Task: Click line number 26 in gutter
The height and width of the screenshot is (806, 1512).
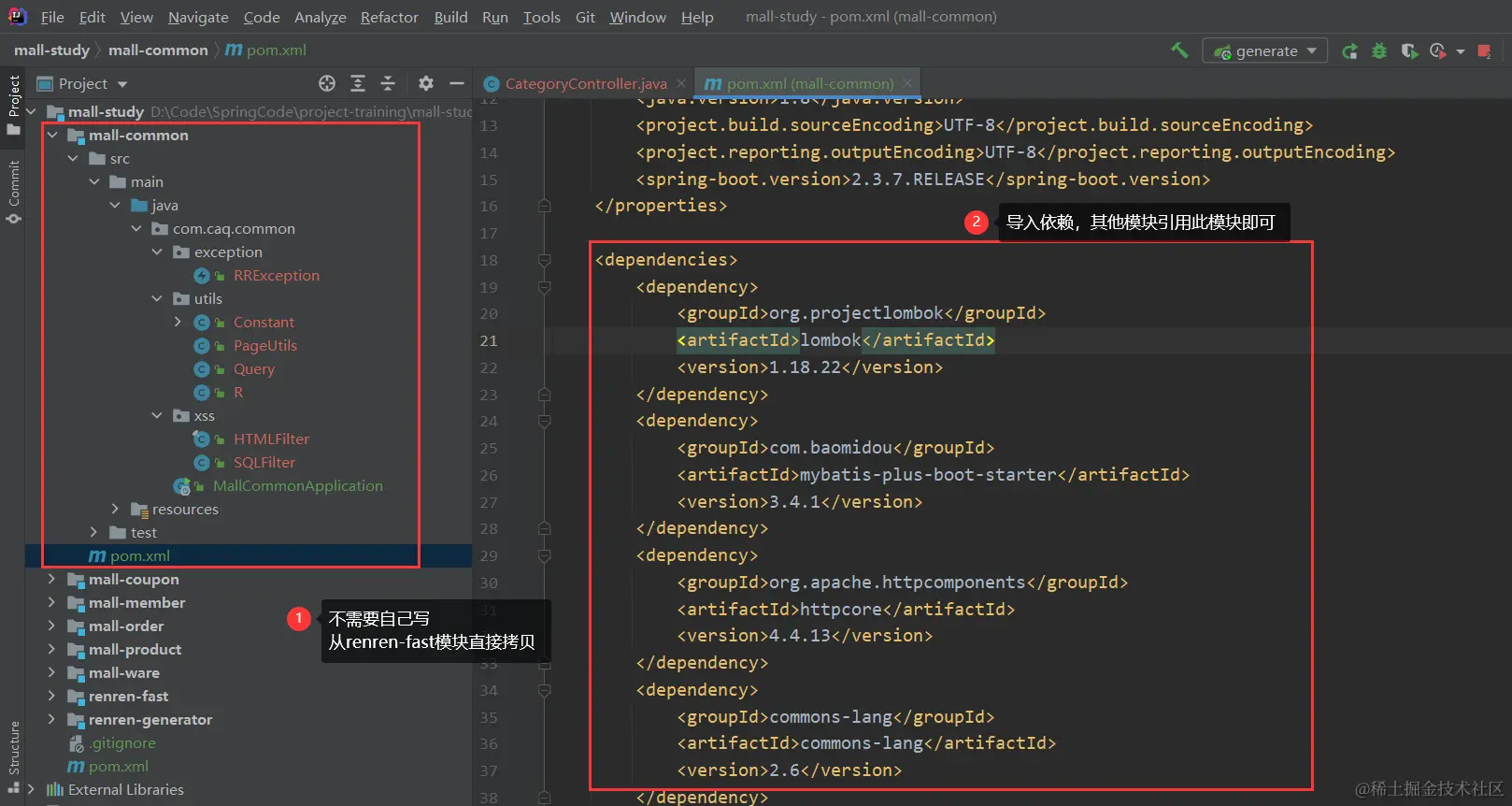Action: click(x=489, y=475)
